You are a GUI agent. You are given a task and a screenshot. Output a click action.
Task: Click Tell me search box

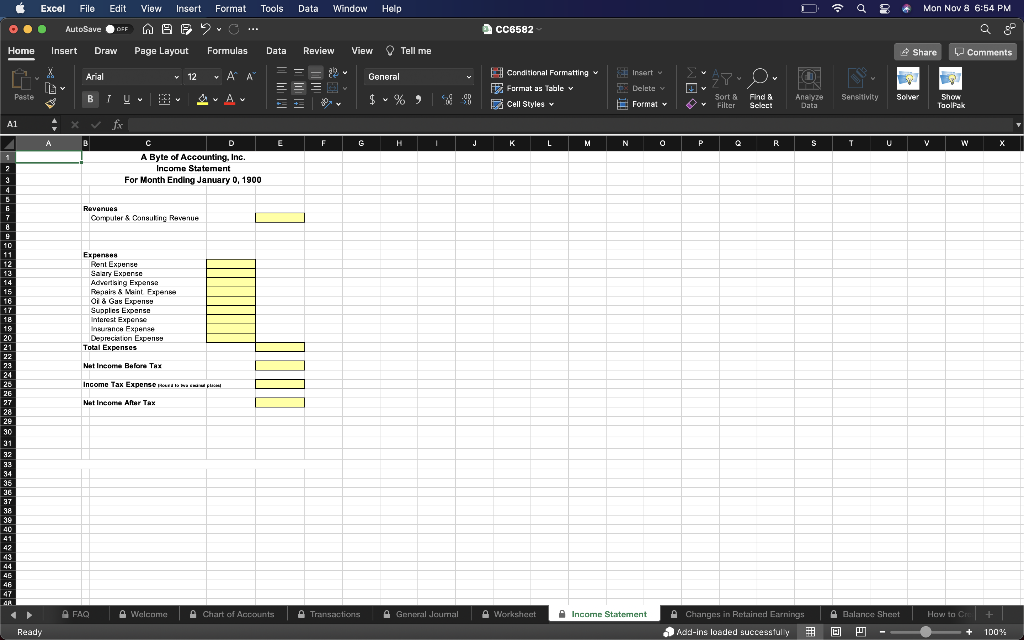[x=409, y=51]
